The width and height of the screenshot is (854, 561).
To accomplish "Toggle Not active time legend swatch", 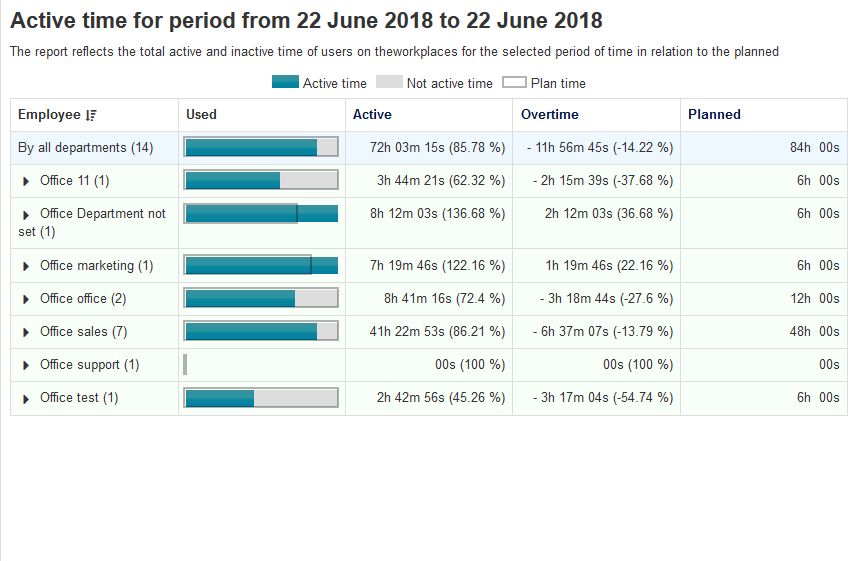I will 389,83.
